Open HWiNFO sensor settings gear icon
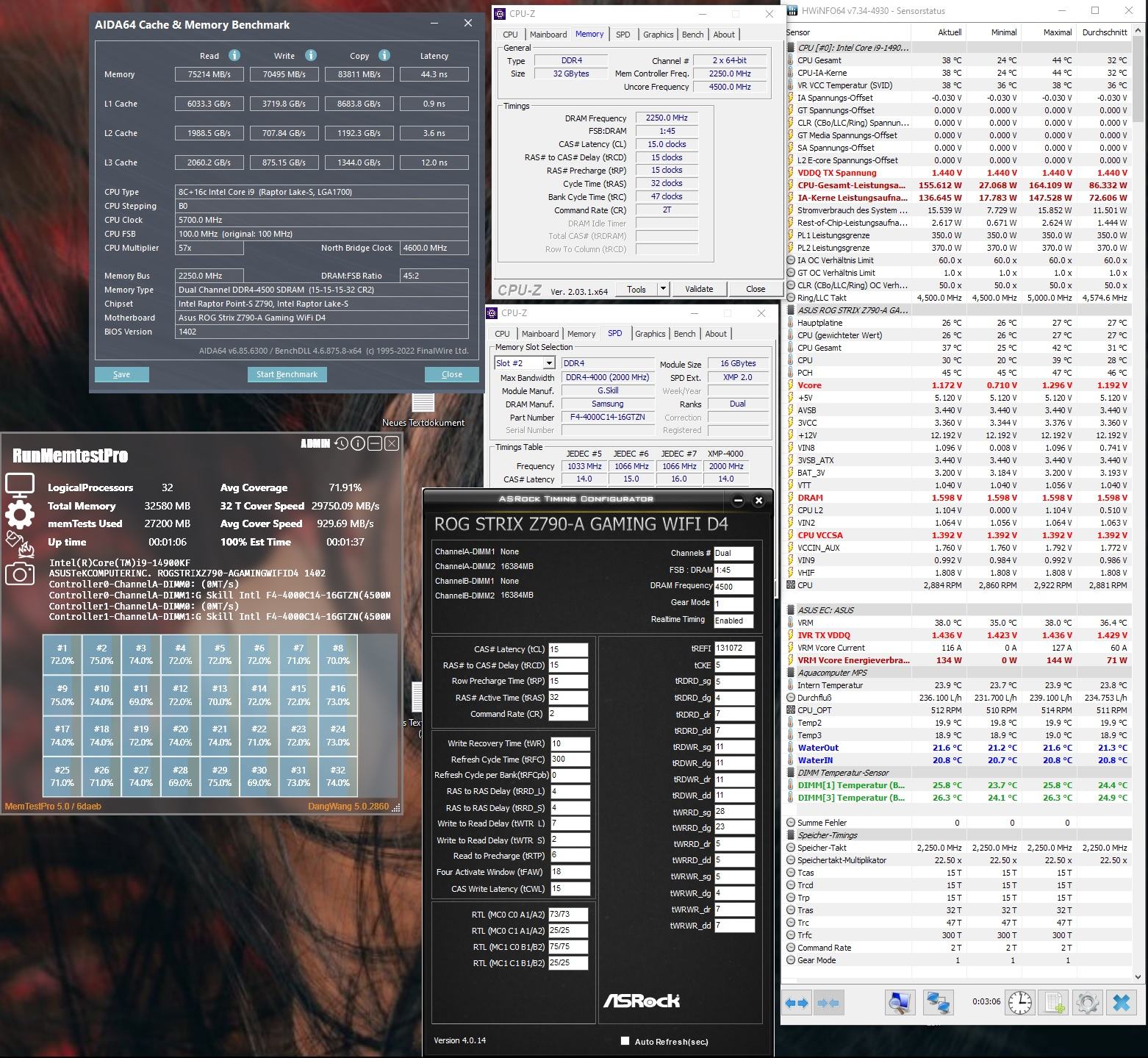The image size is (1148, 1058). (1087, 1003)
